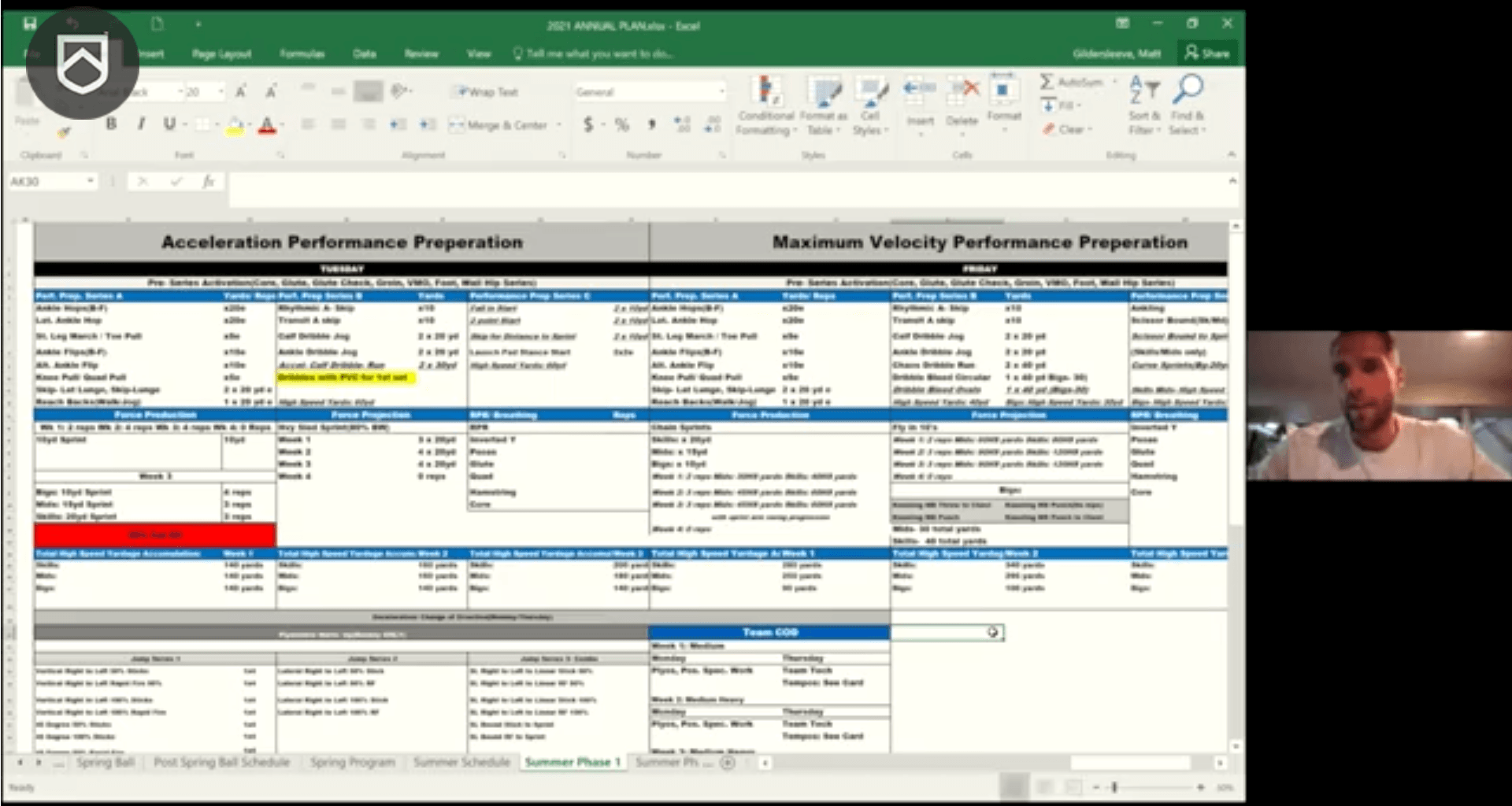Apply Percent Style format

click(622, 124)
